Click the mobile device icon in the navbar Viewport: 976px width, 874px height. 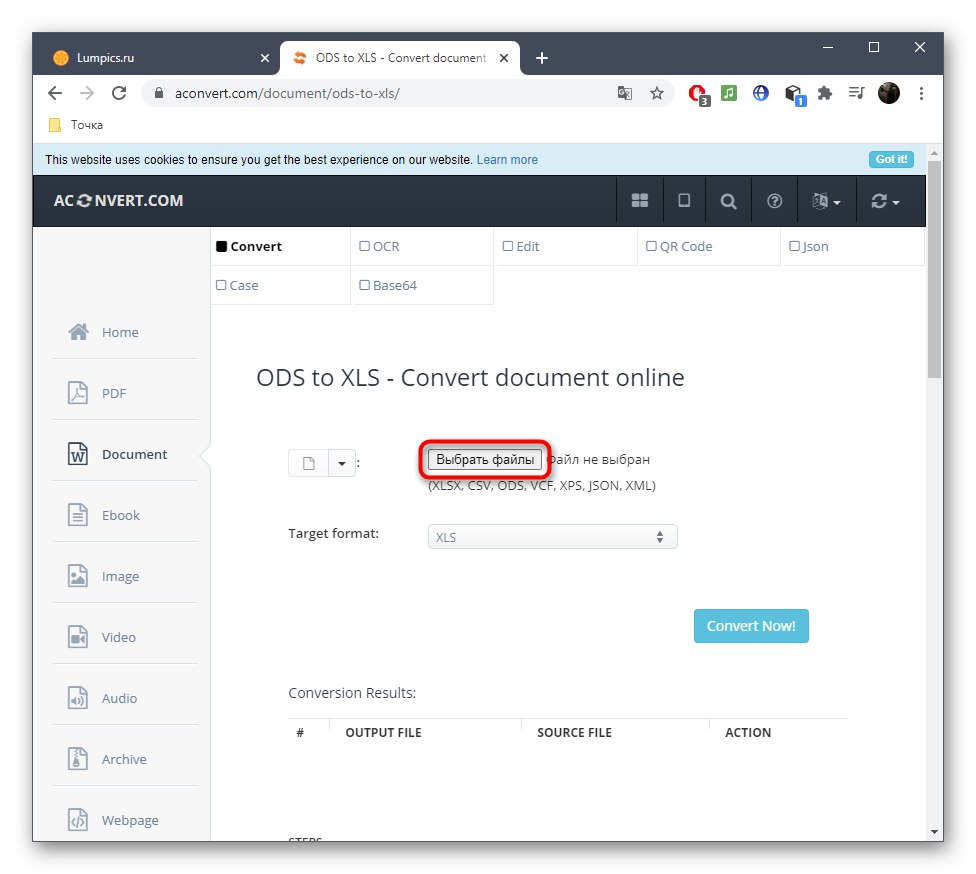click(684, 200)
